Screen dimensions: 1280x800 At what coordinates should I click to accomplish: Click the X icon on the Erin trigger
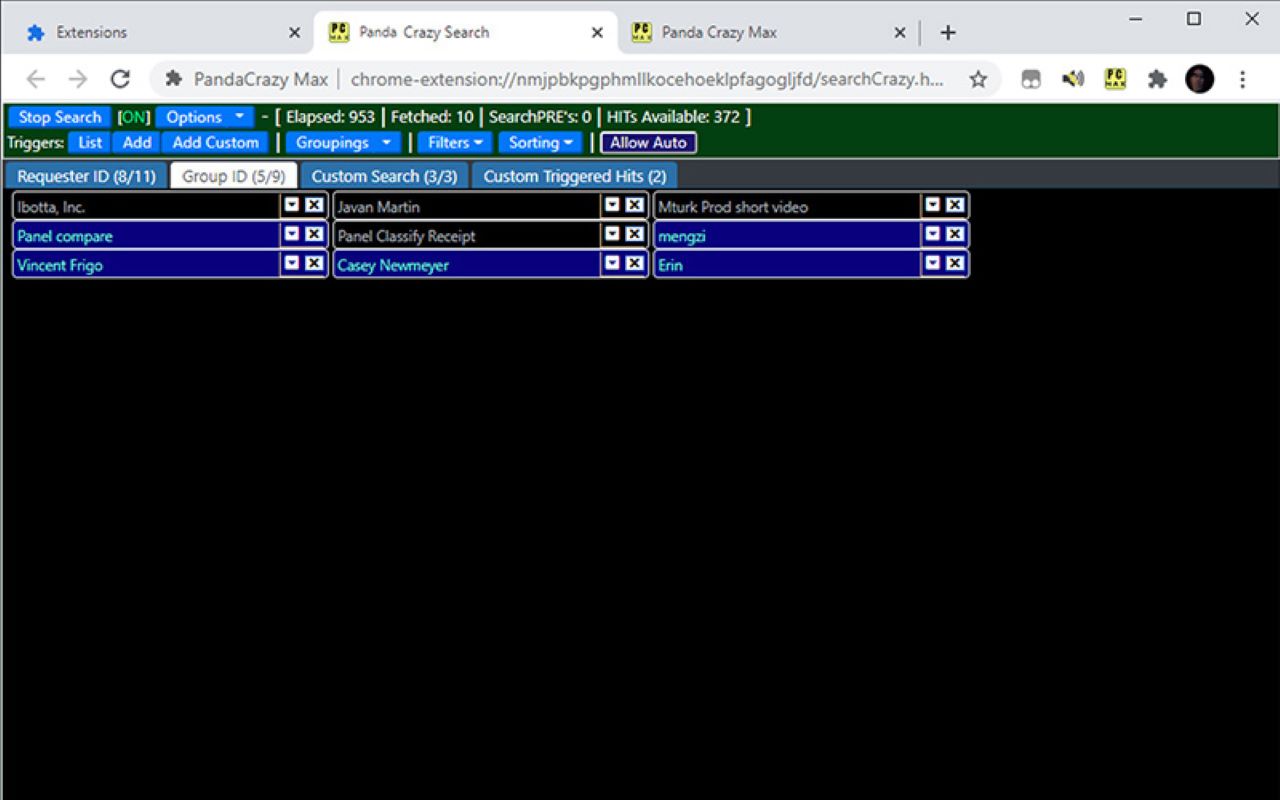(955, 264)
